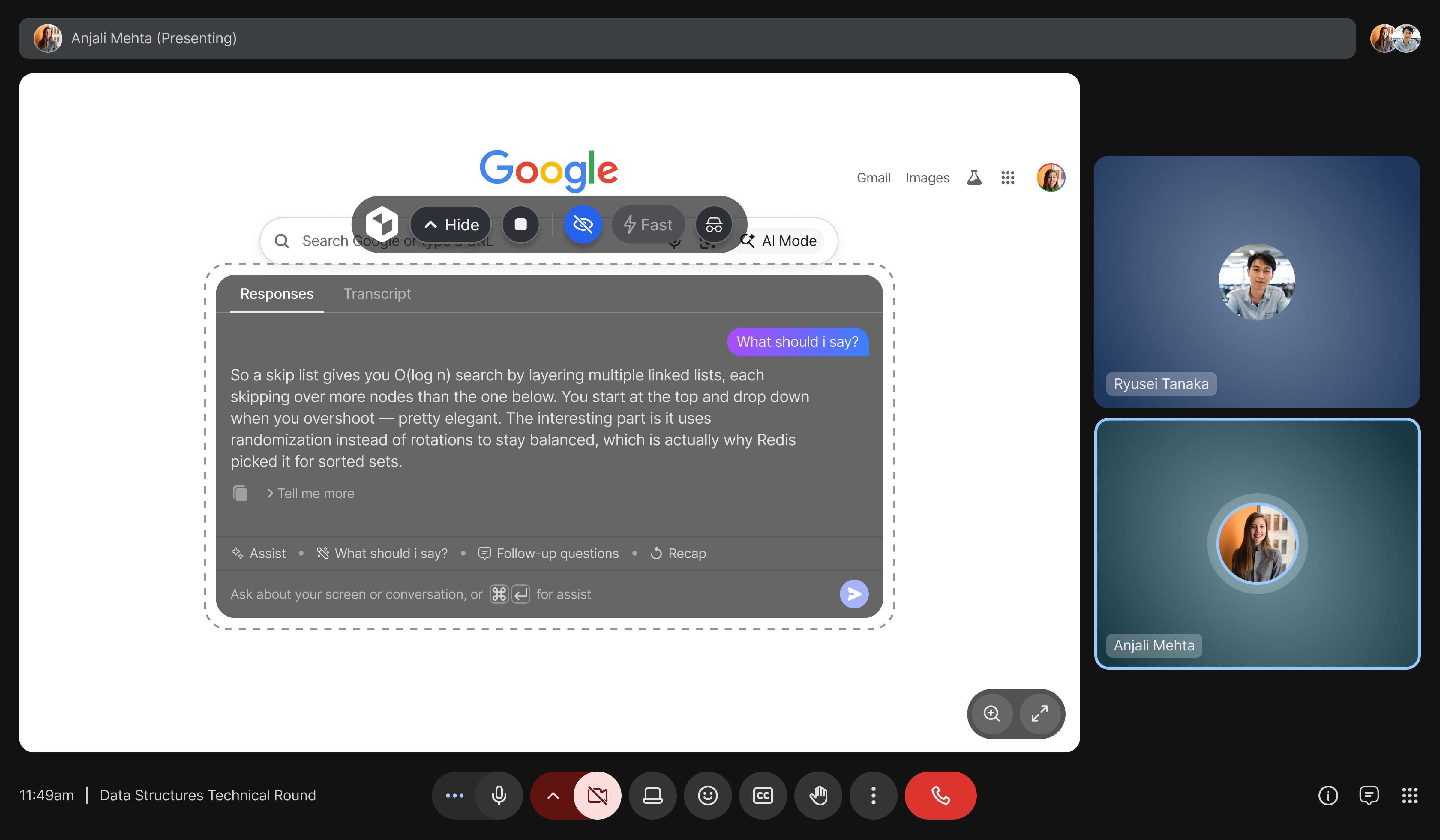Copy the response with the copy icon
This screenshot has height=840, width=1440.
point(241,493)
